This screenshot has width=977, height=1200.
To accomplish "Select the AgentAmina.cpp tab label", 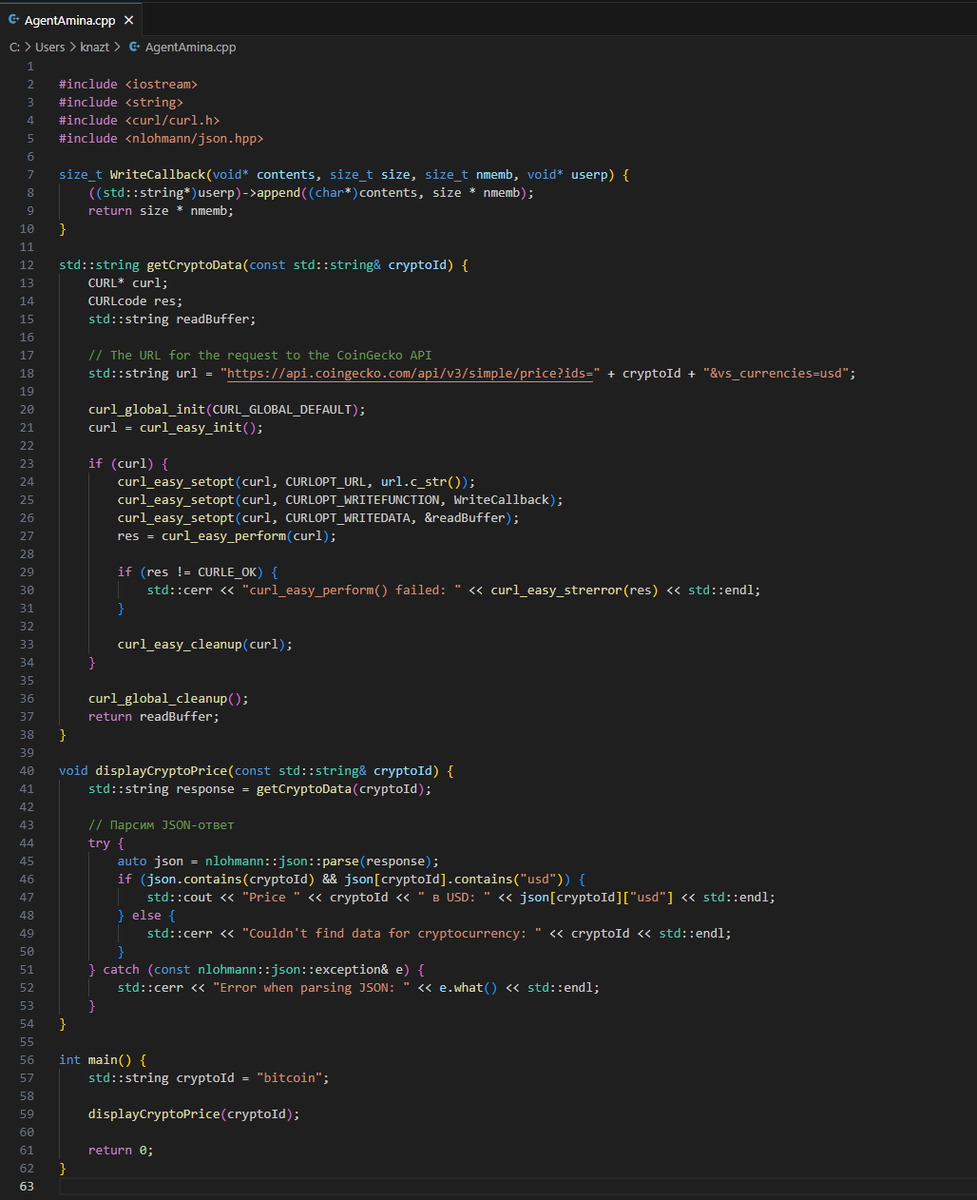I will pyautogui.click(x=70, y=20).
